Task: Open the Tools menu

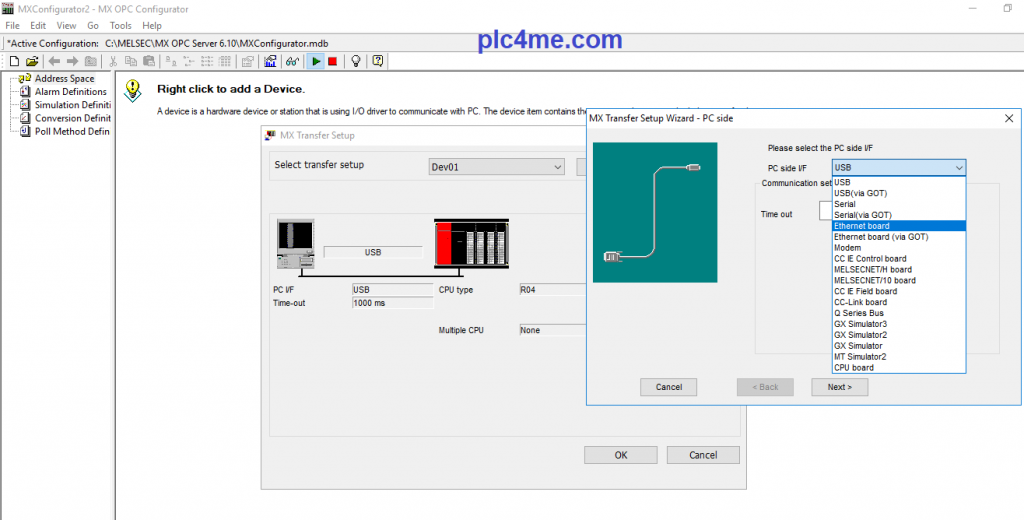Action: point(120,25)
